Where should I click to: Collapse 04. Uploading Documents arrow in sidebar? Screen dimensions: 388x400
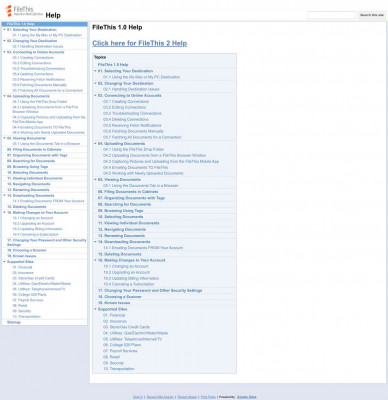coord(4,96)
